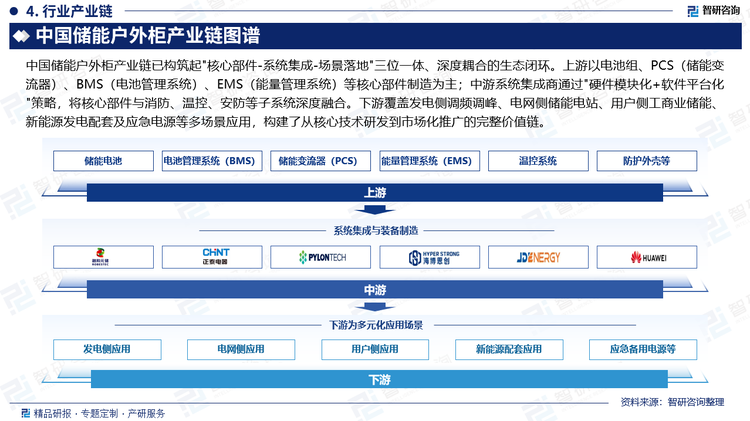This screenshot has height=421, width=750.
Task: Click the 智研咨询 logo at top right
Action: click(x=713, y=11)
